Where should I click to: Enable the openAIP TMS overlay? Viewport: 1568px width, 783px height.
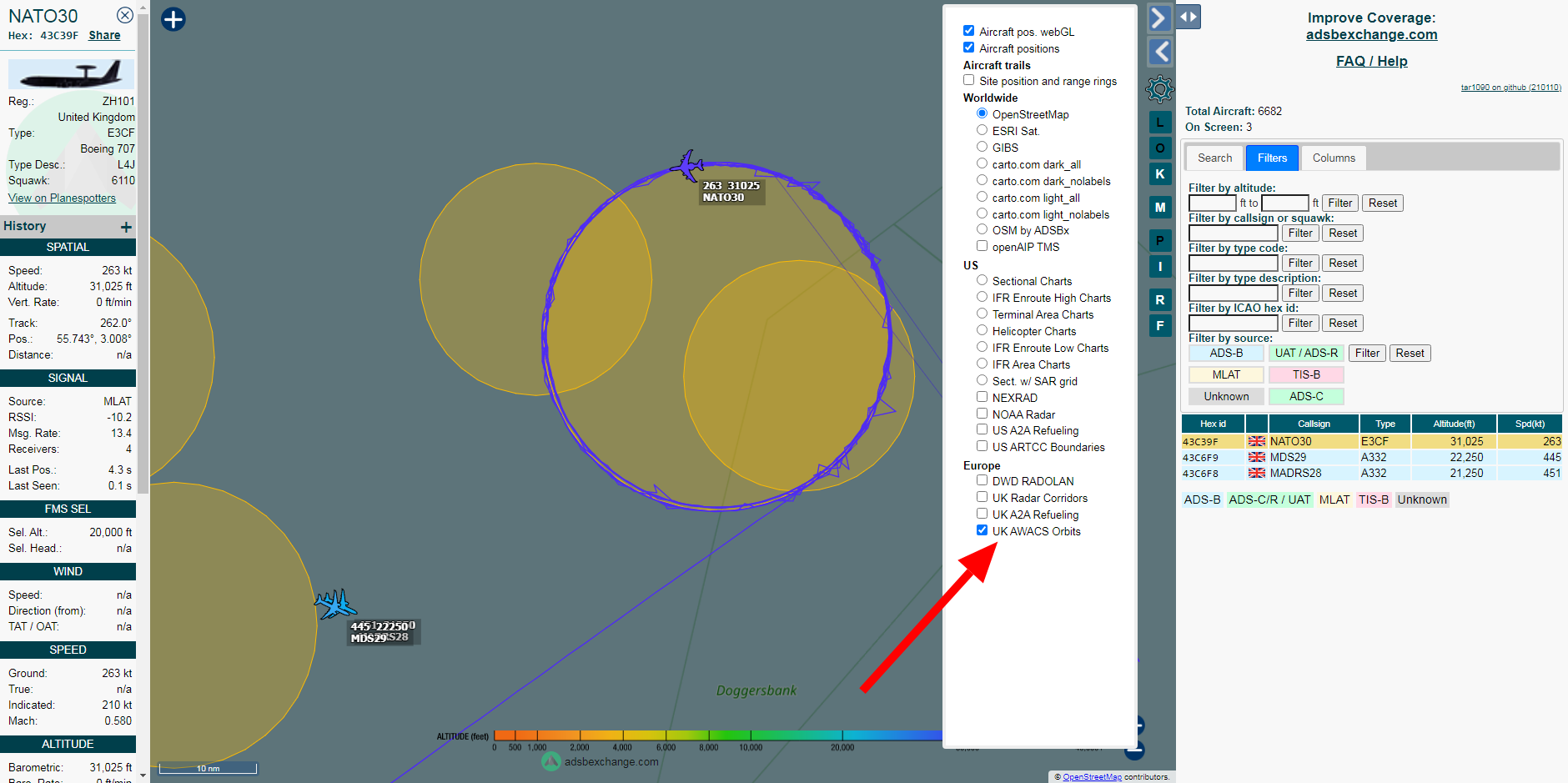coord(982,246)
